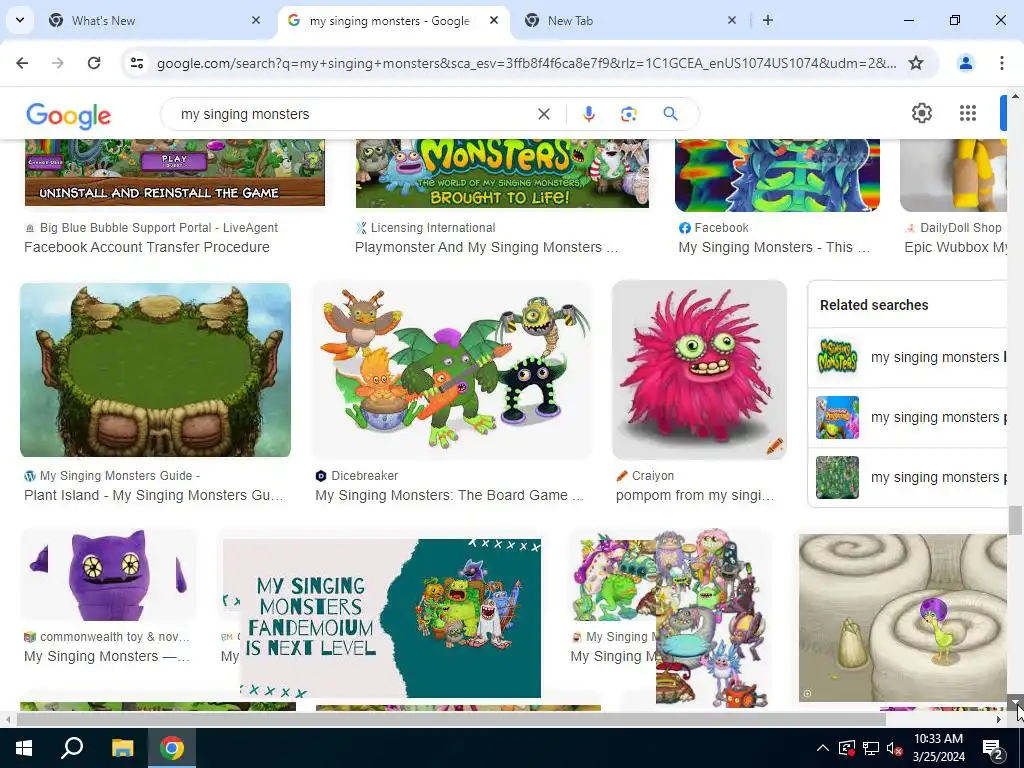Open the Board Game monsters image
Screen dimensions: 1024x768
coord(452,370)
